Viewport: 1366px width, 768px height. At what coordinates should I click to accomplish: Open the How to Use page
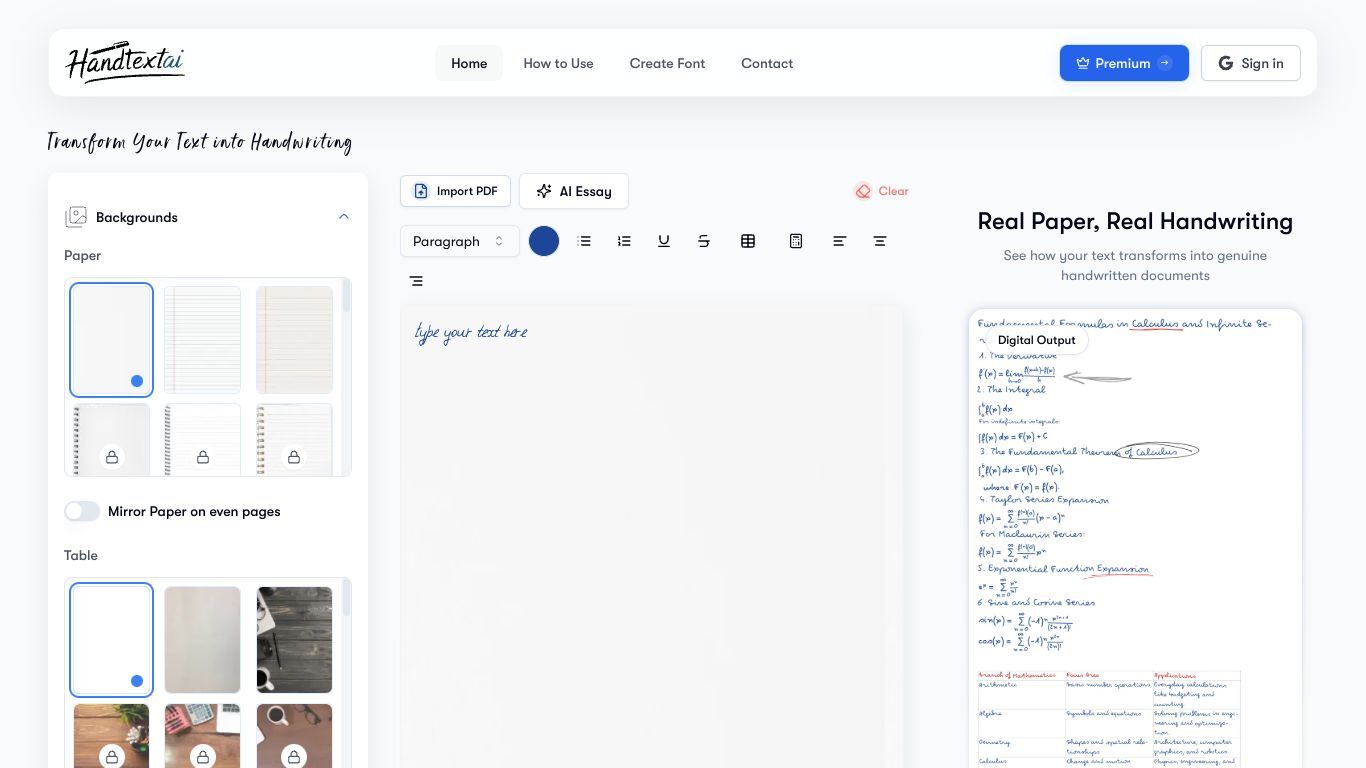click(558, 63)
